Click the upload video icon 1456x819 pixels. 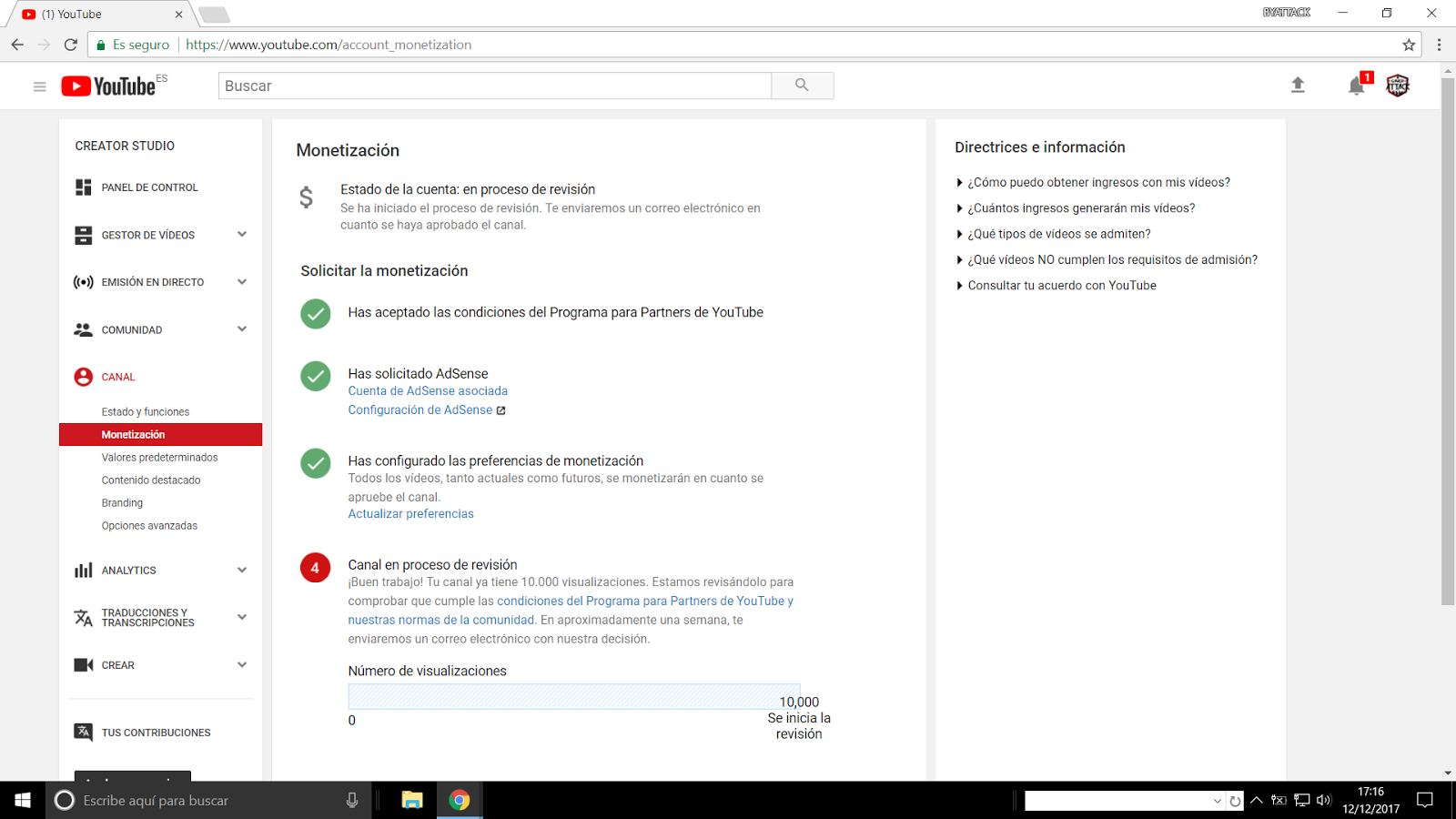pos(1298,85)
